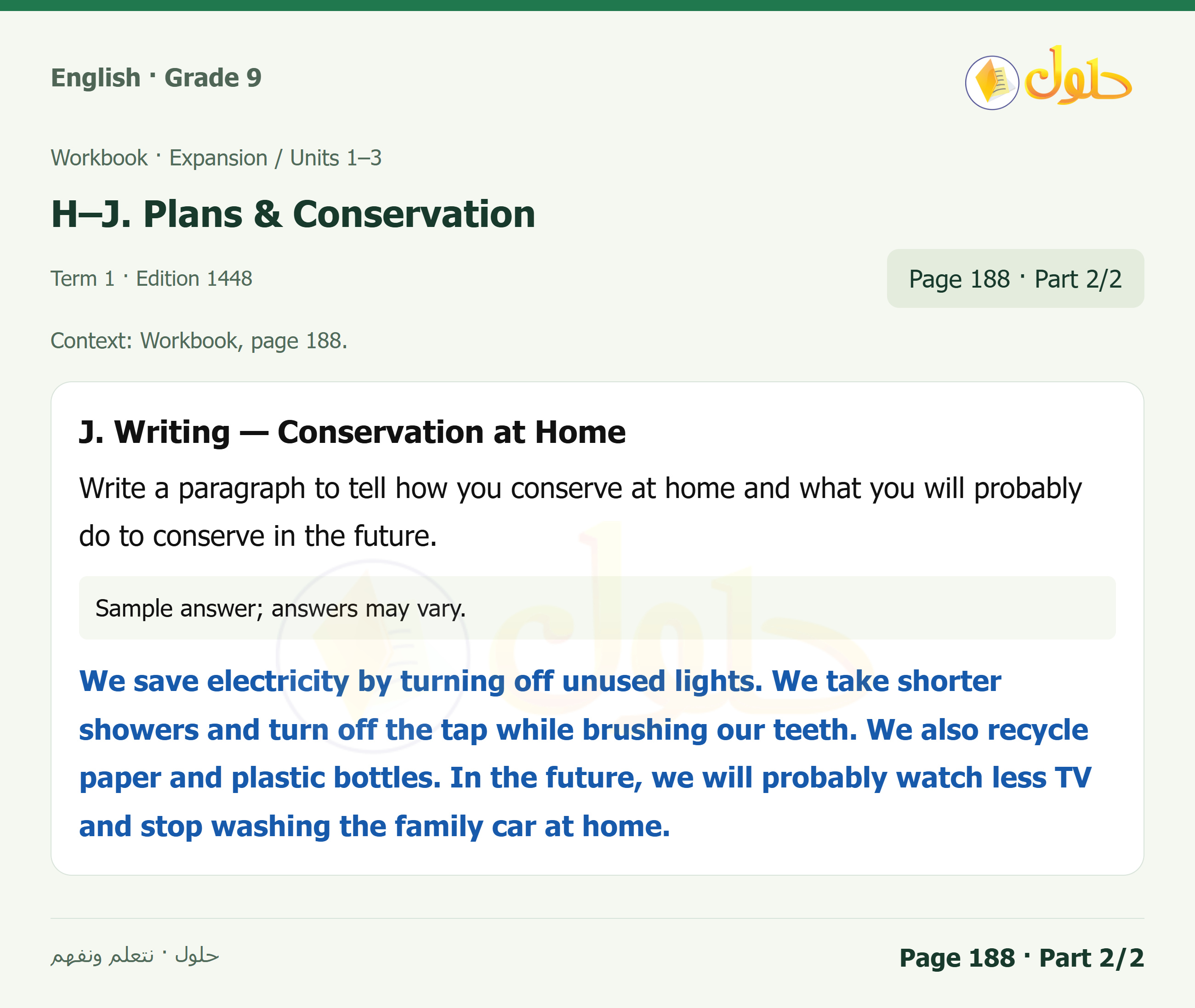Viewport: 1195px width, 1008px height.
Task: Open the Workbook breadcrumb link
Action: click(99, 158)
